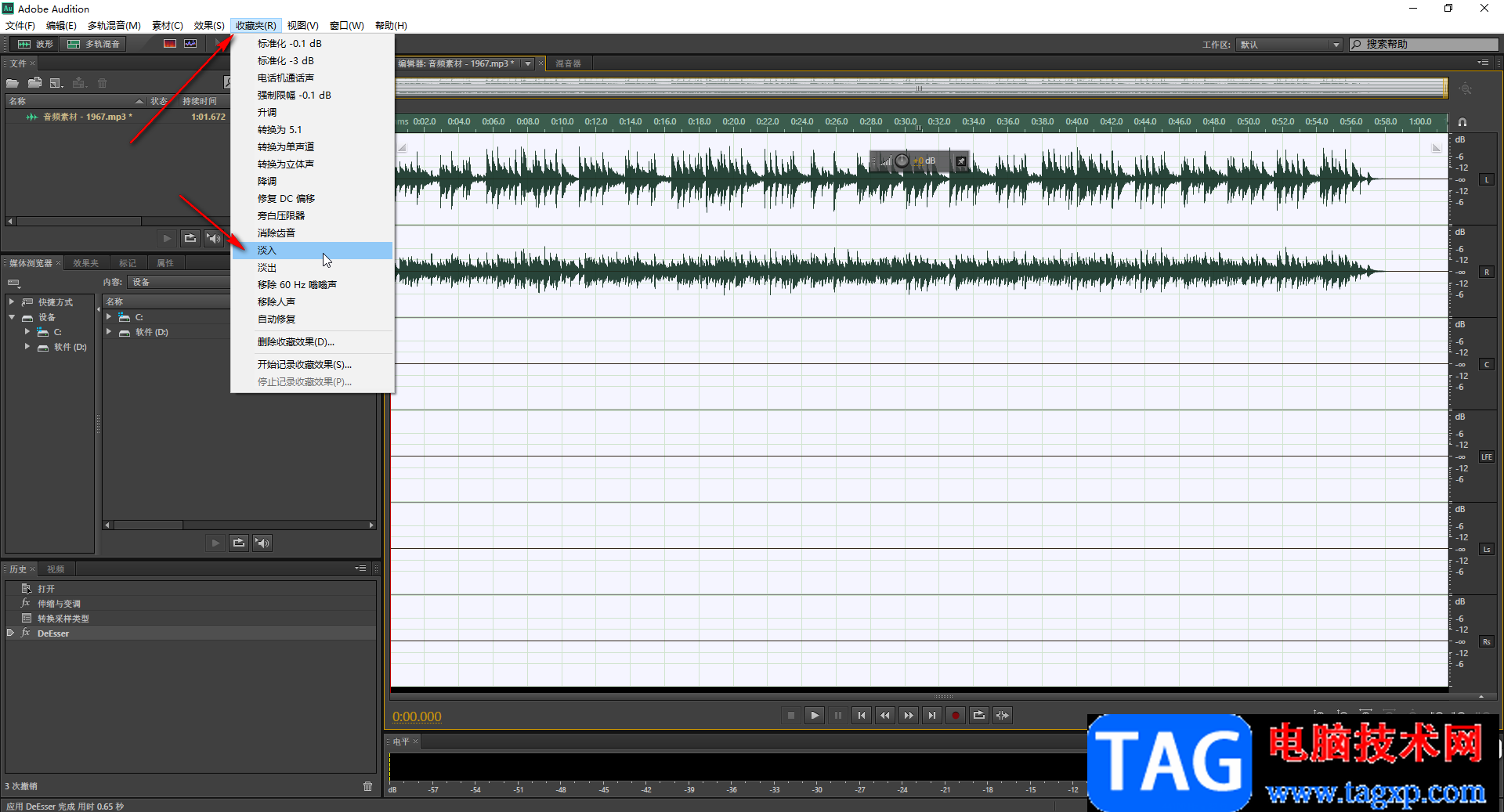Click Move playhead to next button

pos(932,715)
